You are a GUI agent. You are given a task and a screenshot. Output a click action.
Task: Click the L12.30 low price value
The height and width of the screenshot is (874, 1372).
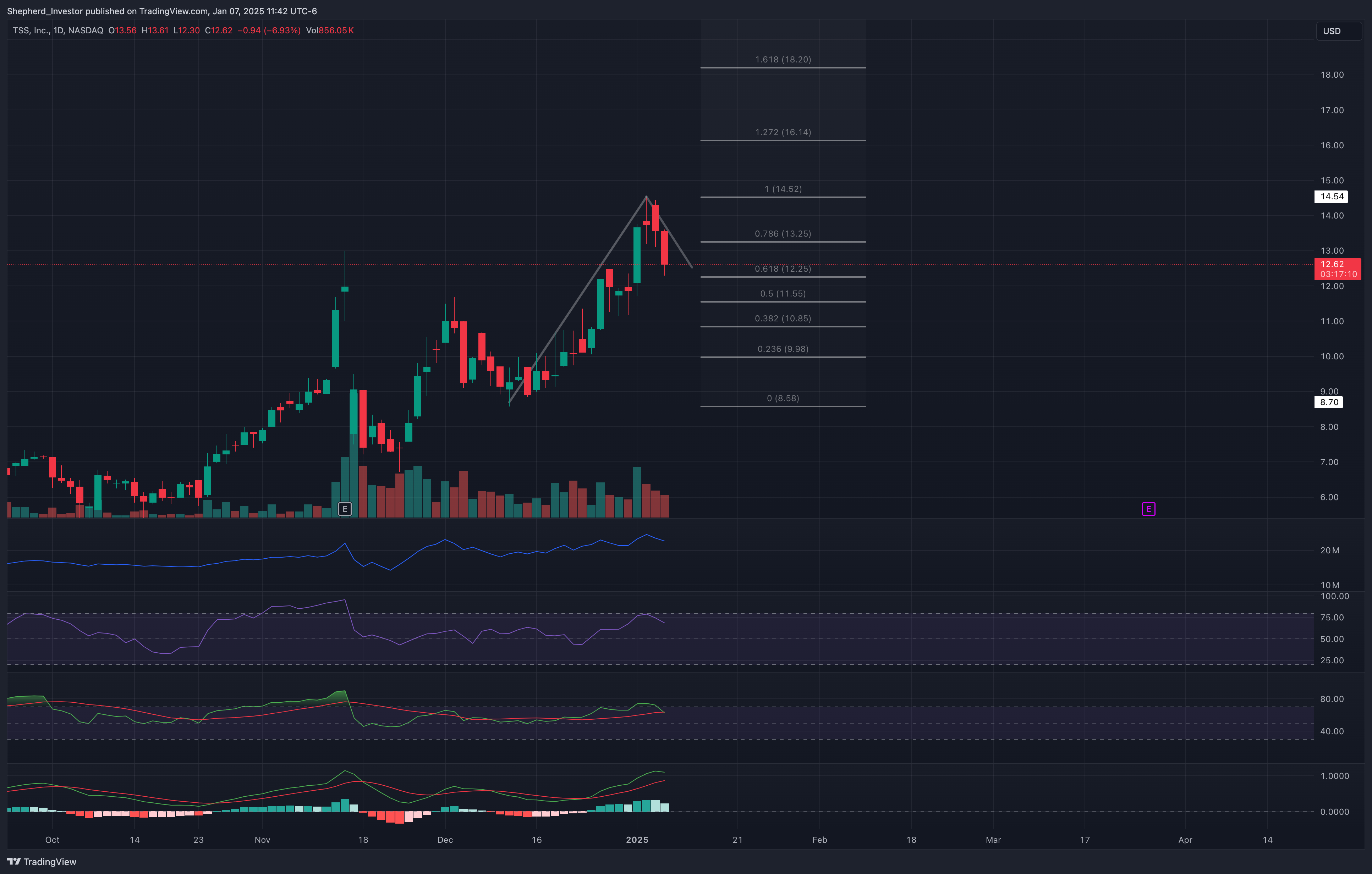(186, 30)
